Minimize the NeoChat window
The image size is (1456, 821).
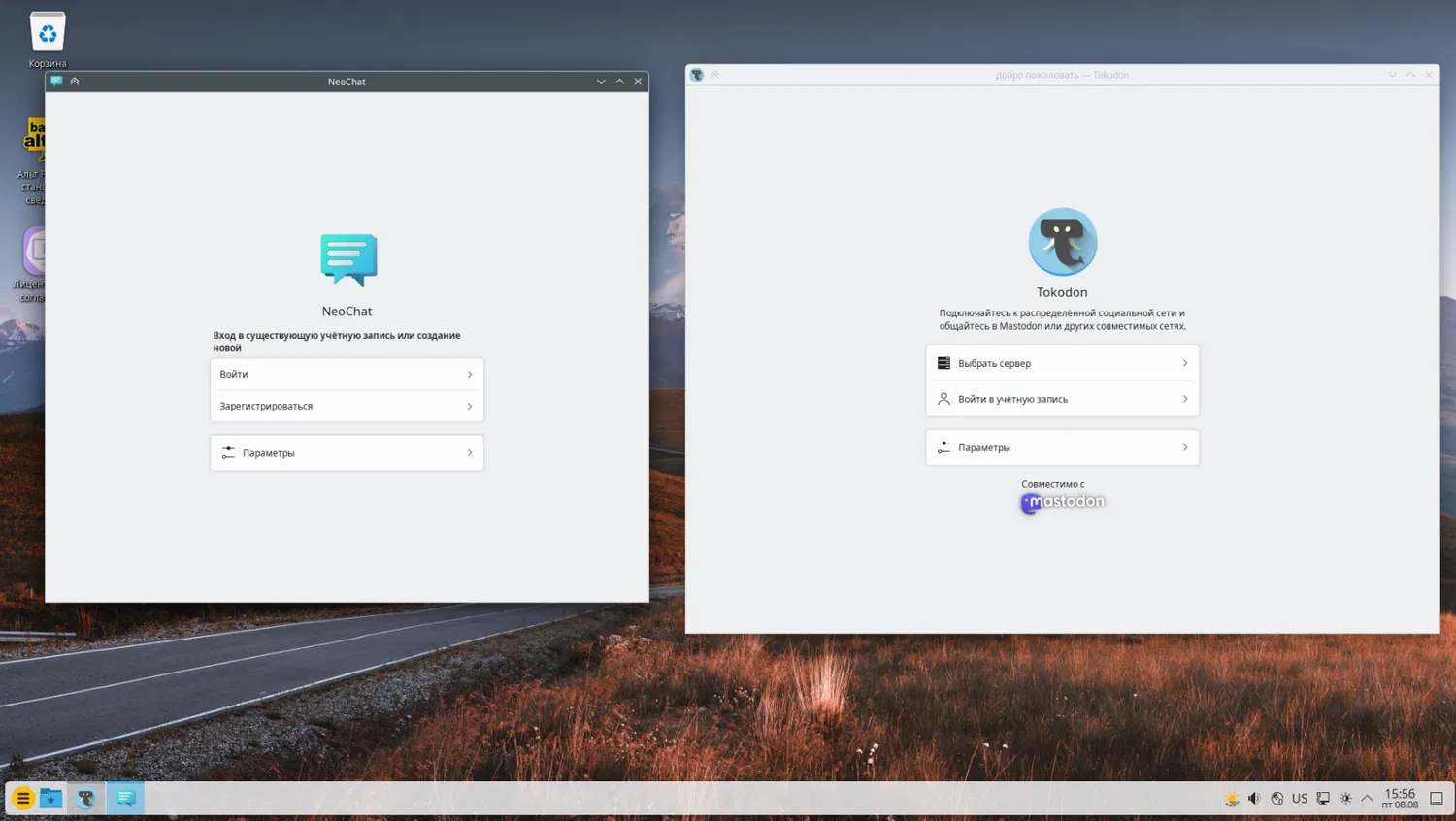coord(601,82)
